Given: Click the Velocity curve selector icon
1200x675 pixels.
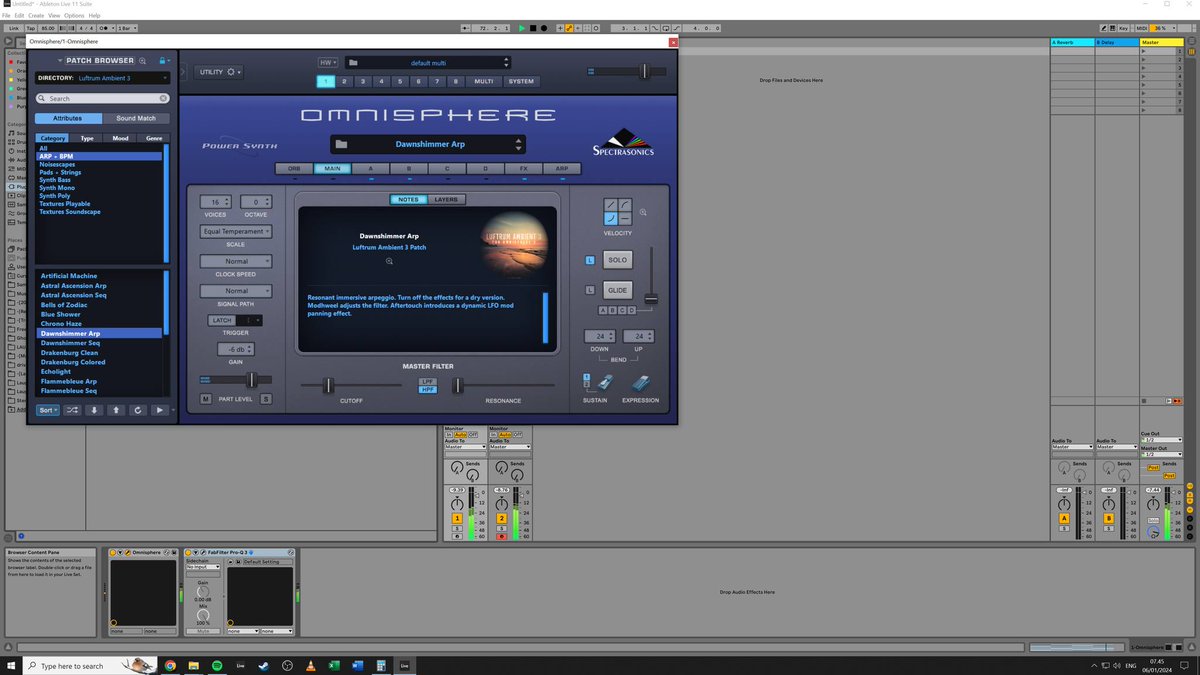Looking at the screenshot, I should [617, 211].
